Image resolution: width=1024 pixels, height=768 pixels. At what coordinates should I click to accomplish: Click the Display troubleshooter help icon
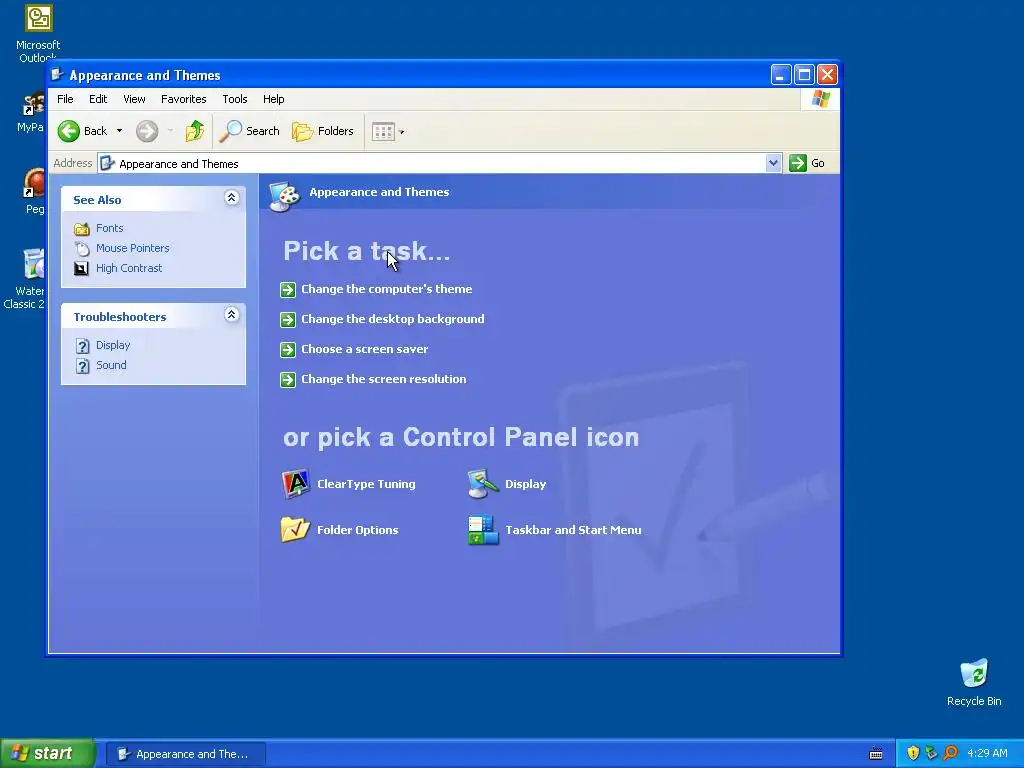pos(82,345)
